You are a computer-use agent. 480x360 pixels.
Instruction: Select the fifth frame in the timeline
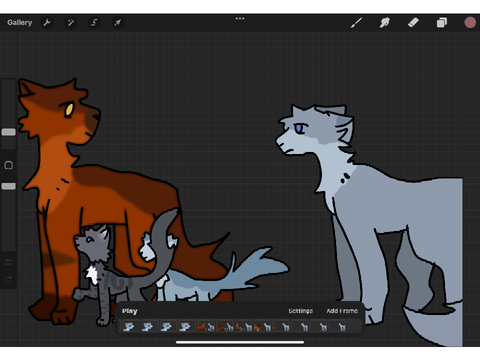click(x=206, y=326)
